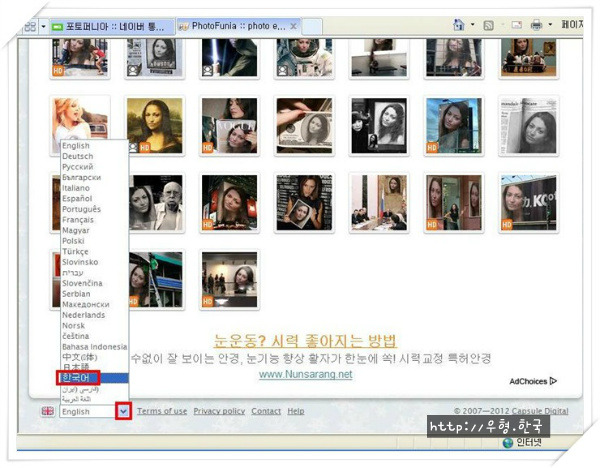Viewport: 600px width, 468px height.
Task: Click the language dropdown arrow button
Action: (123, 411)
